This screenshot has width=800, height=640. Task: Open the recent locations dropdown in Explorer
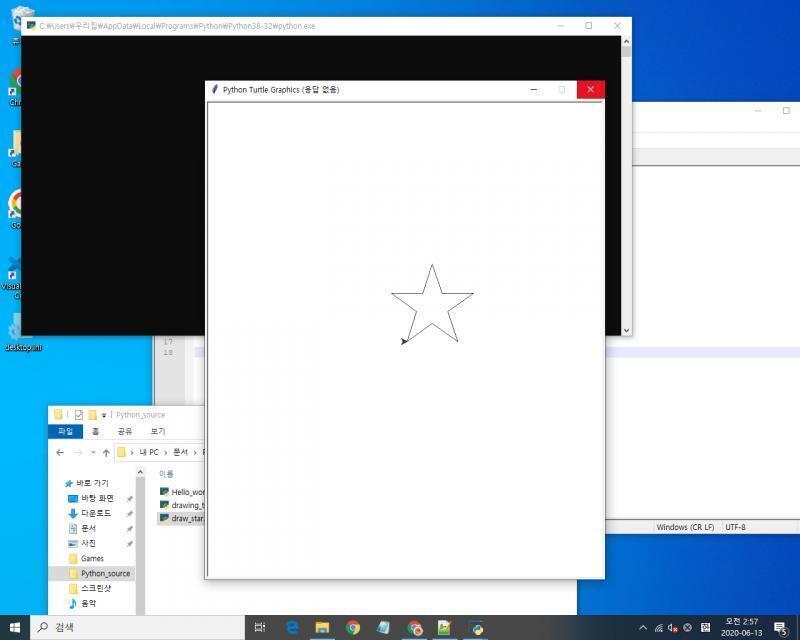tap(93, 452)
